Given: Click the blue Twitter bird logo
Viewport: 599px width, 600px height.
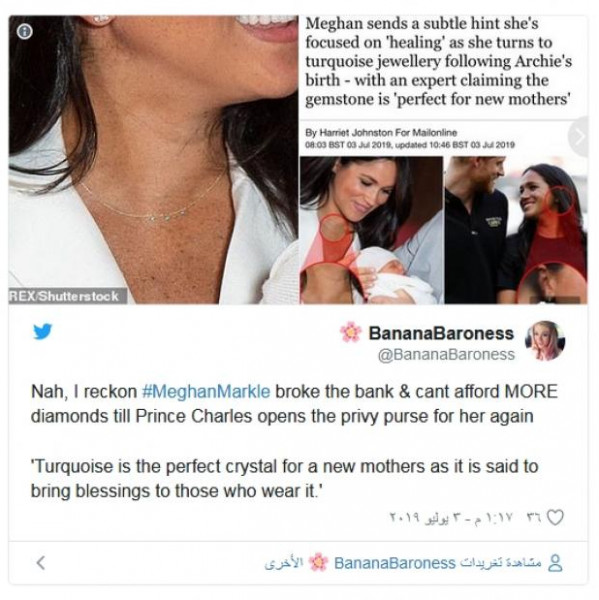Looking at the screenshot, I should [x=42, y=332].
